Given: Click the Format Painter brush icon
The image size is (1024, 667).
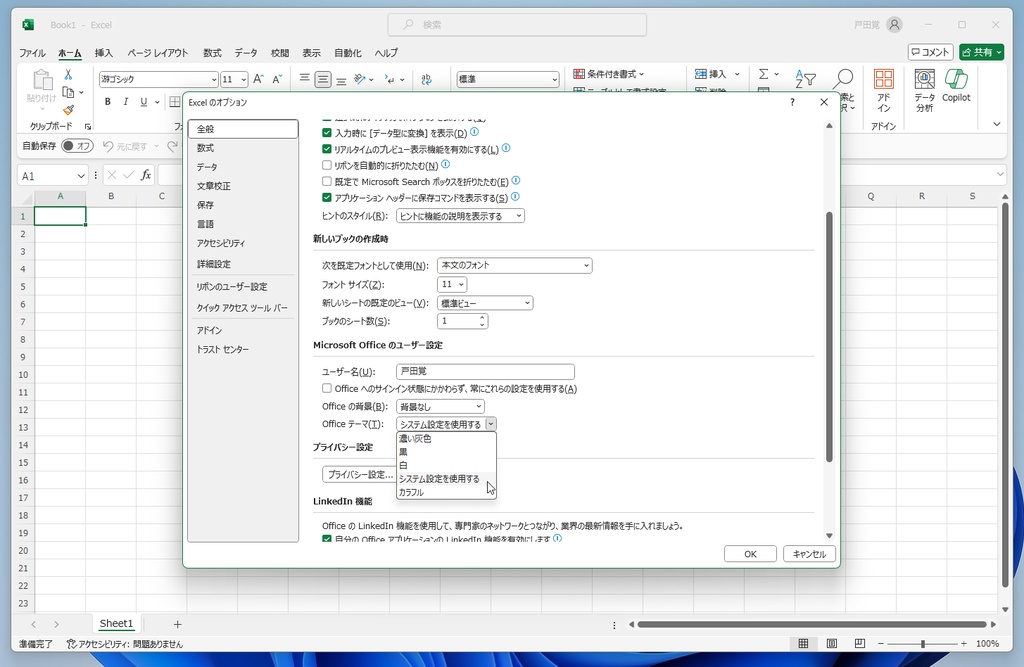Looking at the screenshot, I should [x=68, y=109].
